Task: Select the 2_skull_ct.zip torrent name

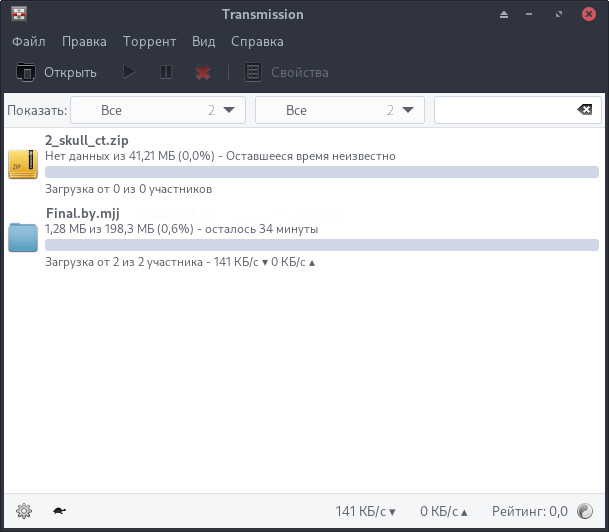Action: click(87, 140)
